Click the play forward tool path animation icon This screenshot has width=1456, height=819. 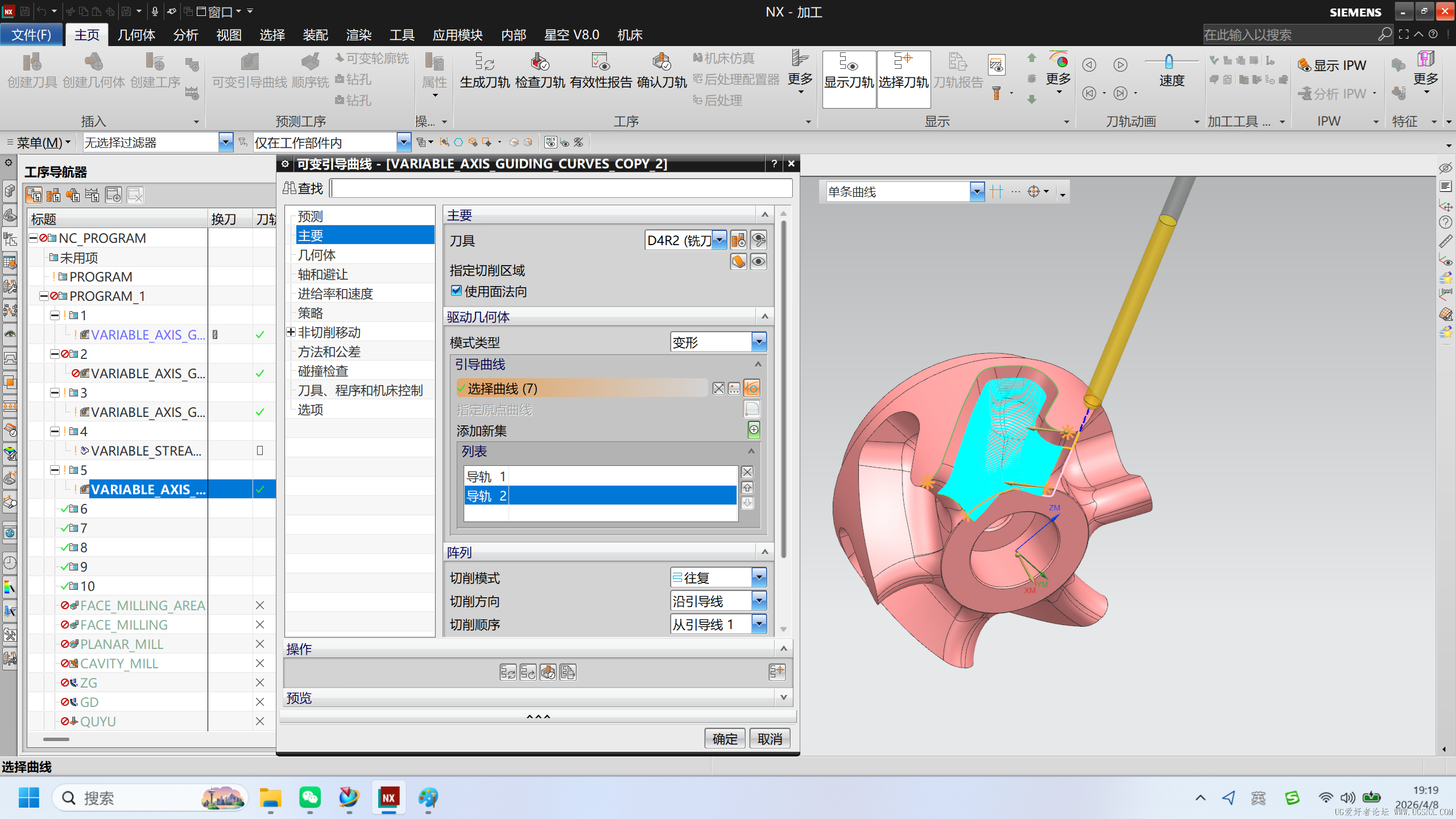tap(1120, 65)
